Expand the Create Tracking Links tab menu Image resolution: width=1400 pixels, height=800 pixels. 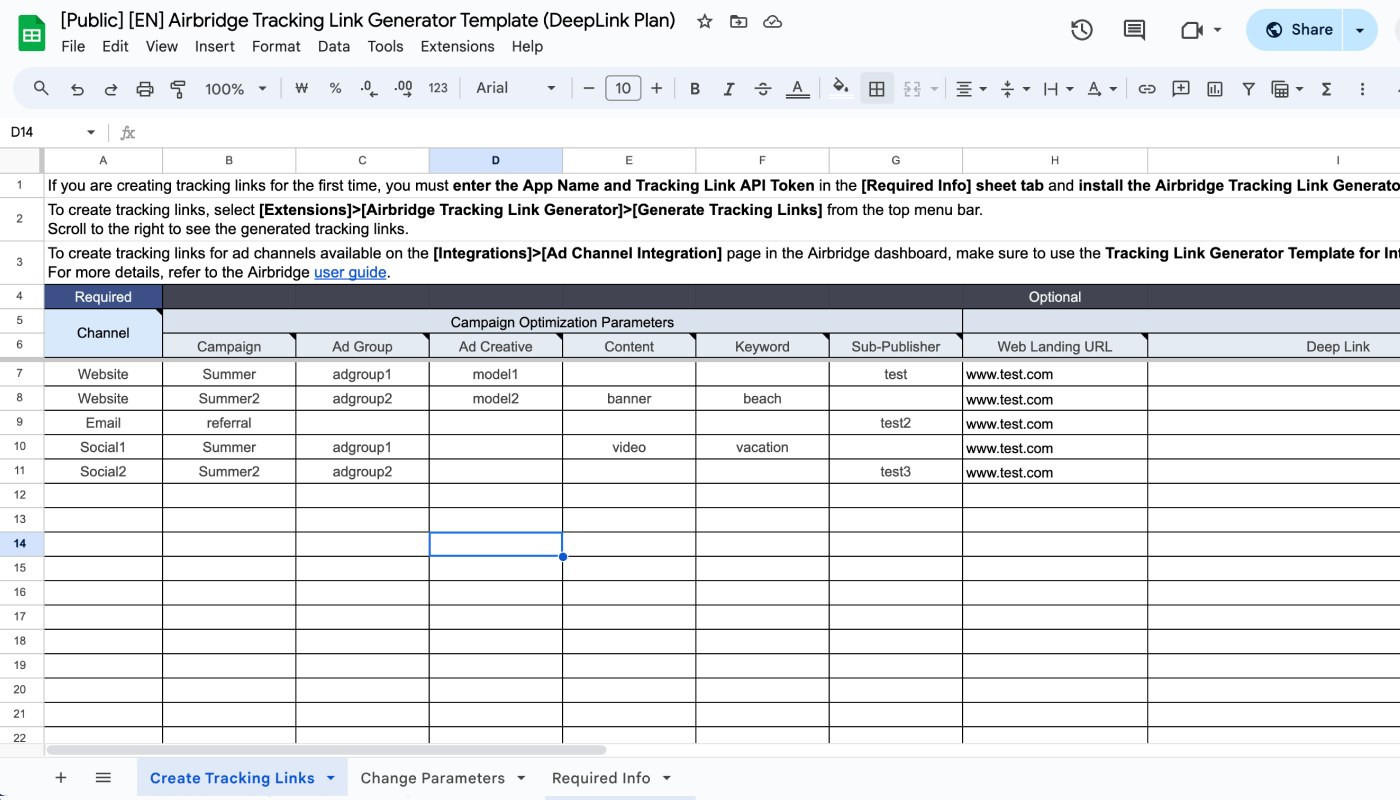coord(331,778)
